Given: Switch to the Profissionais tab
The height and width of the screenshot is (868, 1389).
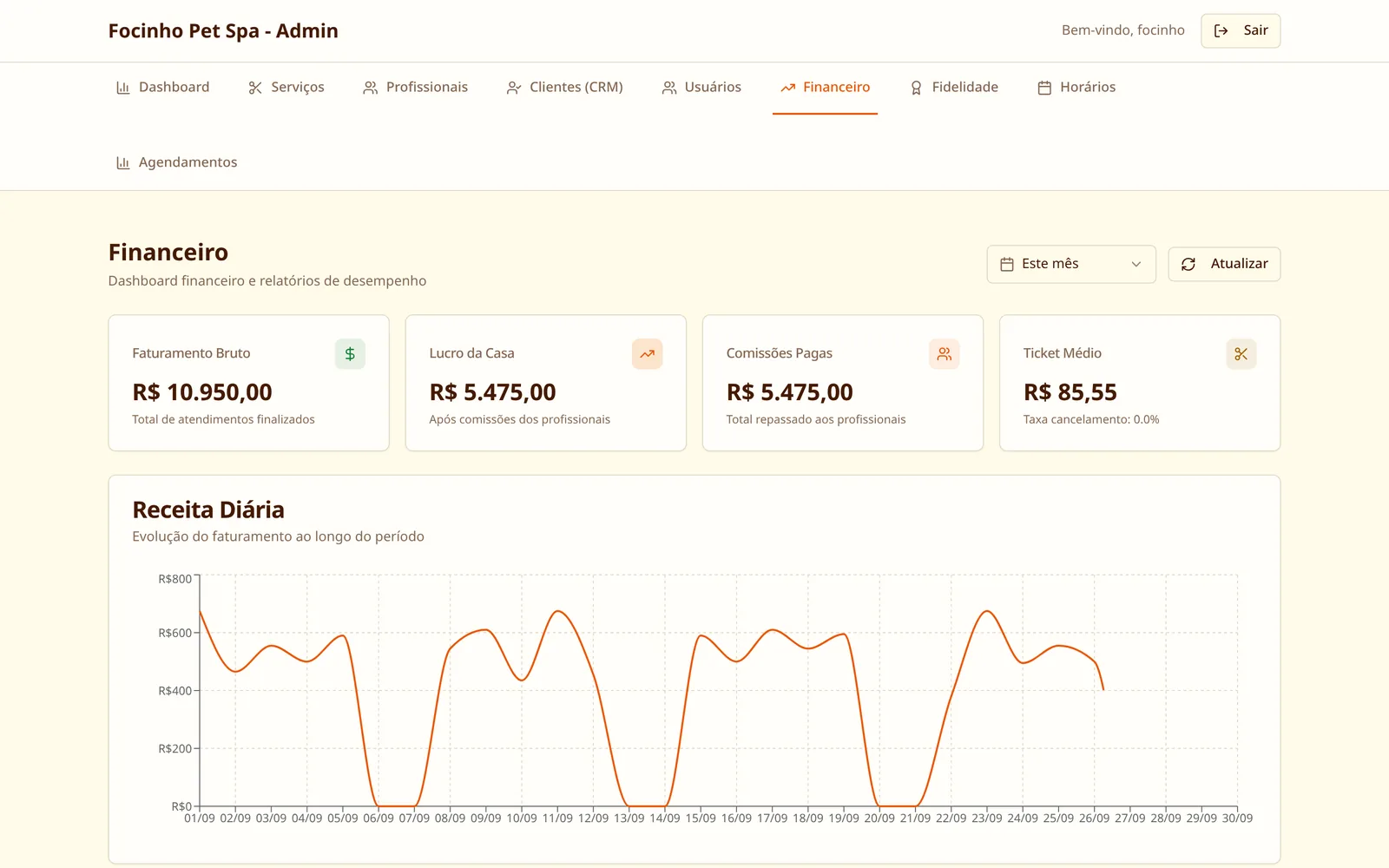Looking at the screenshot, I should pyautogui.click(x=416, y=88).
